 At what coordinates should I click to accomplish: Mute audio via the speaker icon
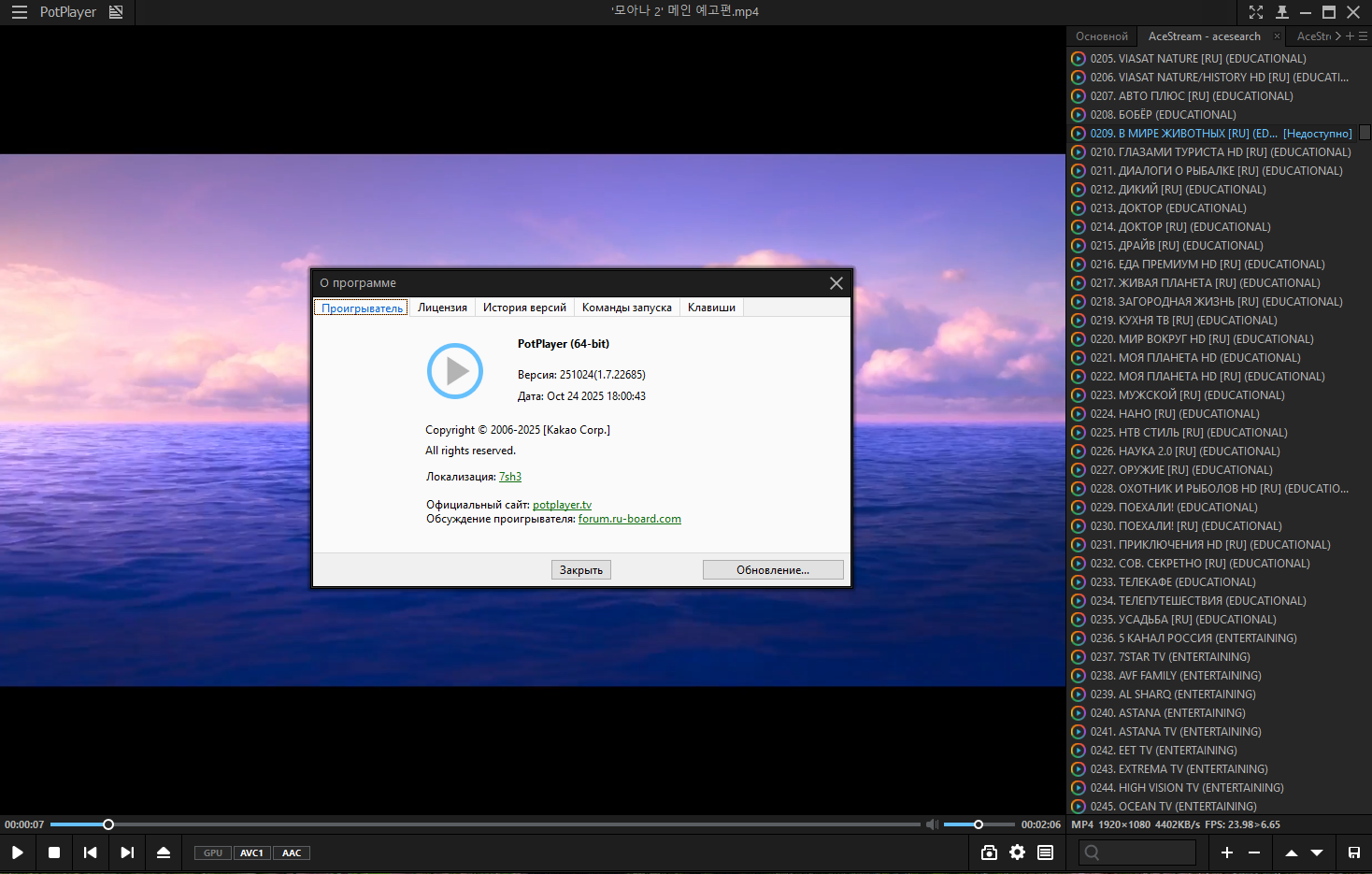coord(932,824)
